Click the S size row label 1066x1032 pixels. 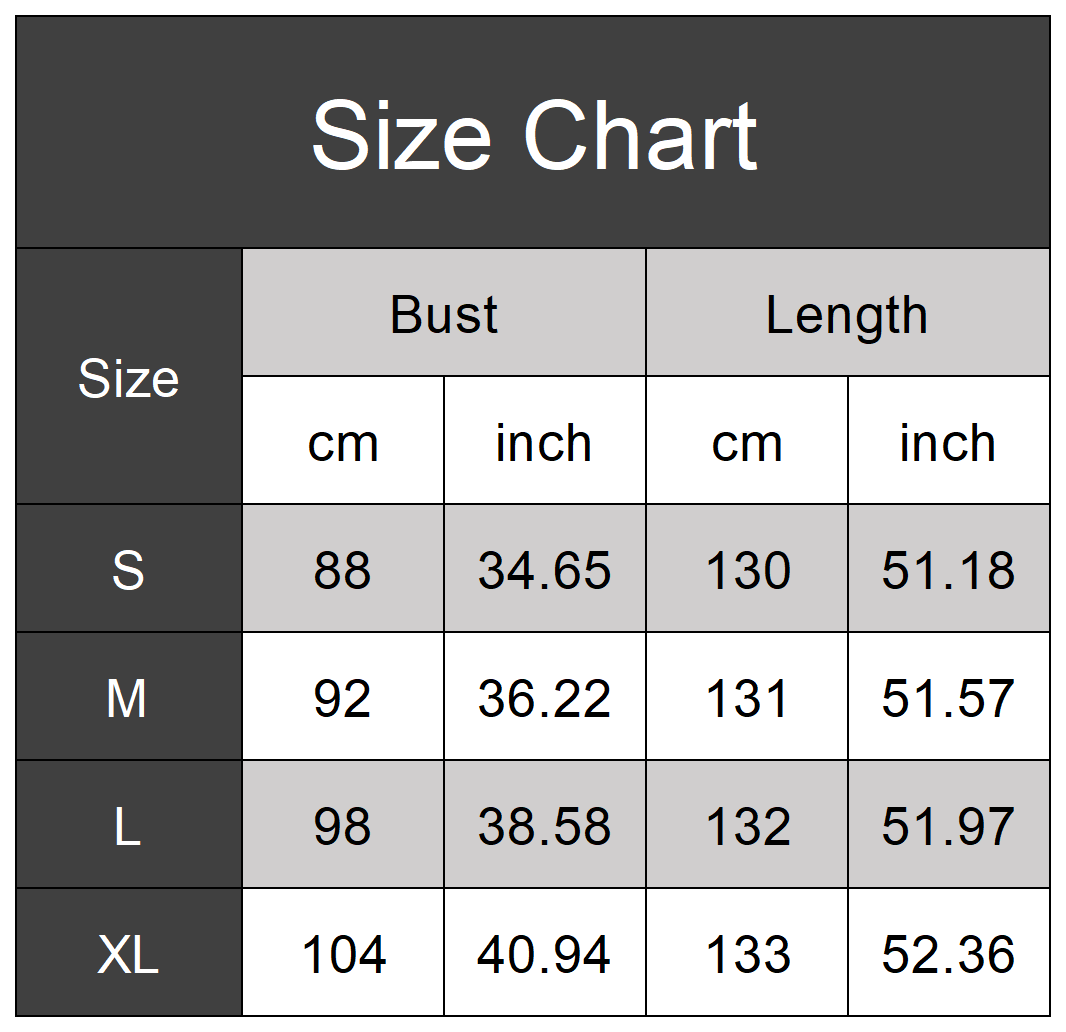point(129,570)
